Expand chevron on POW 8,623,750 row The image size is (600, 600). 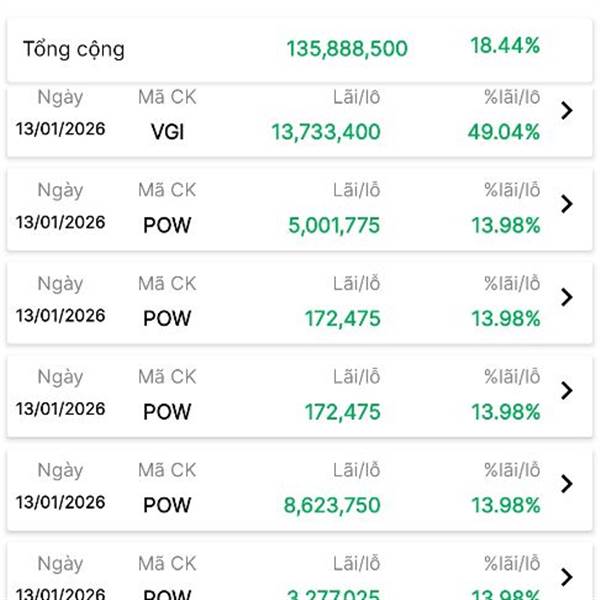[566, 484]
